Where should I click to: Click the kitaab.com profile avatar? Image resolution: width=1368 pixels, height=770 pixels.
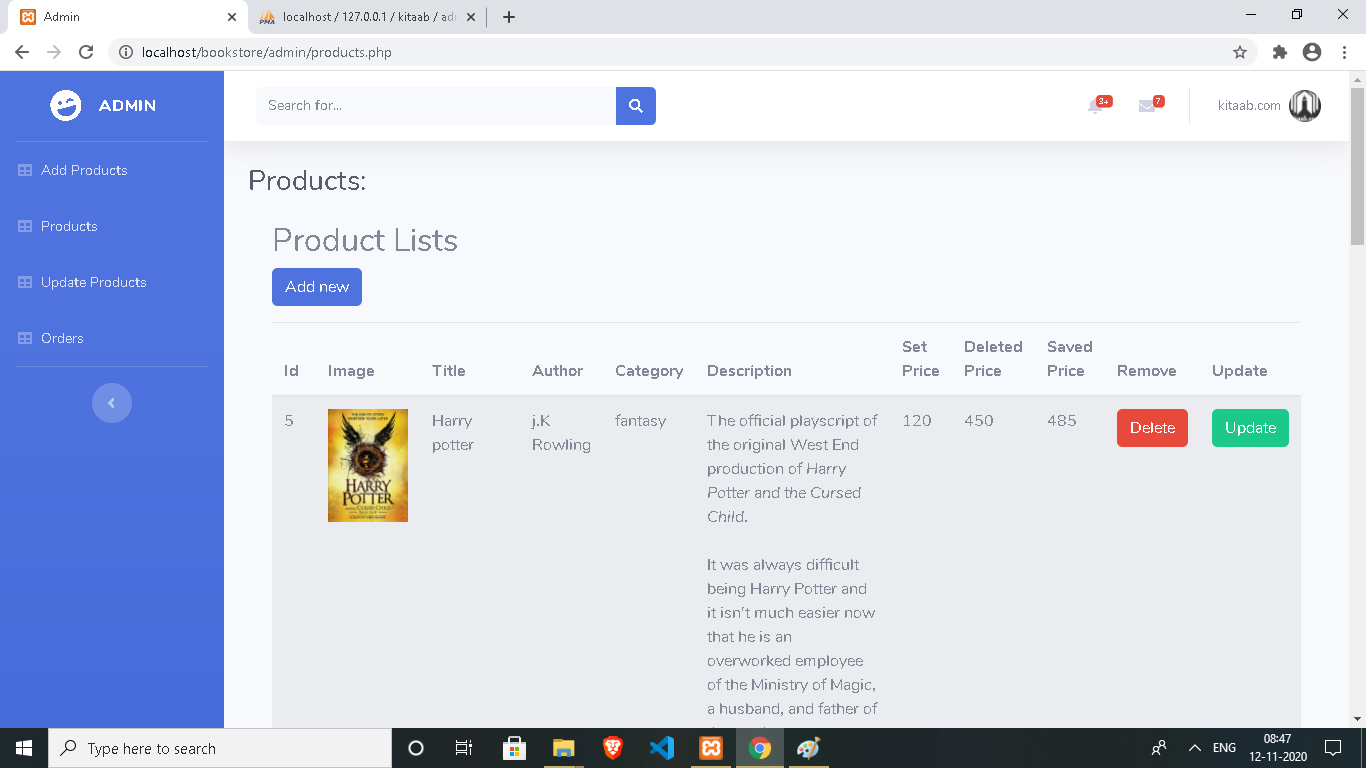pyautogui.click(x=1305, y=104)
